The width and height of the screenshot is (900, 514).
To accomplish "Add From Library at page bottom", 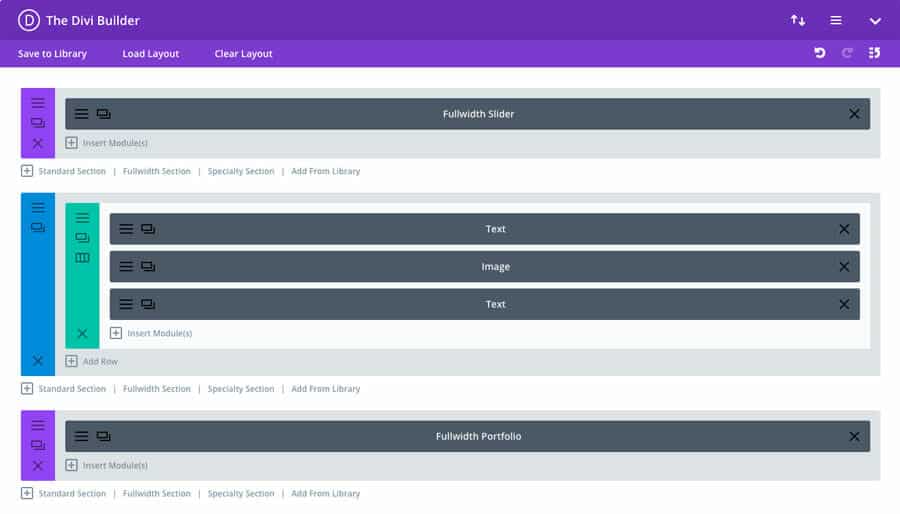I will pyautogui.click(x=325, y=493).
